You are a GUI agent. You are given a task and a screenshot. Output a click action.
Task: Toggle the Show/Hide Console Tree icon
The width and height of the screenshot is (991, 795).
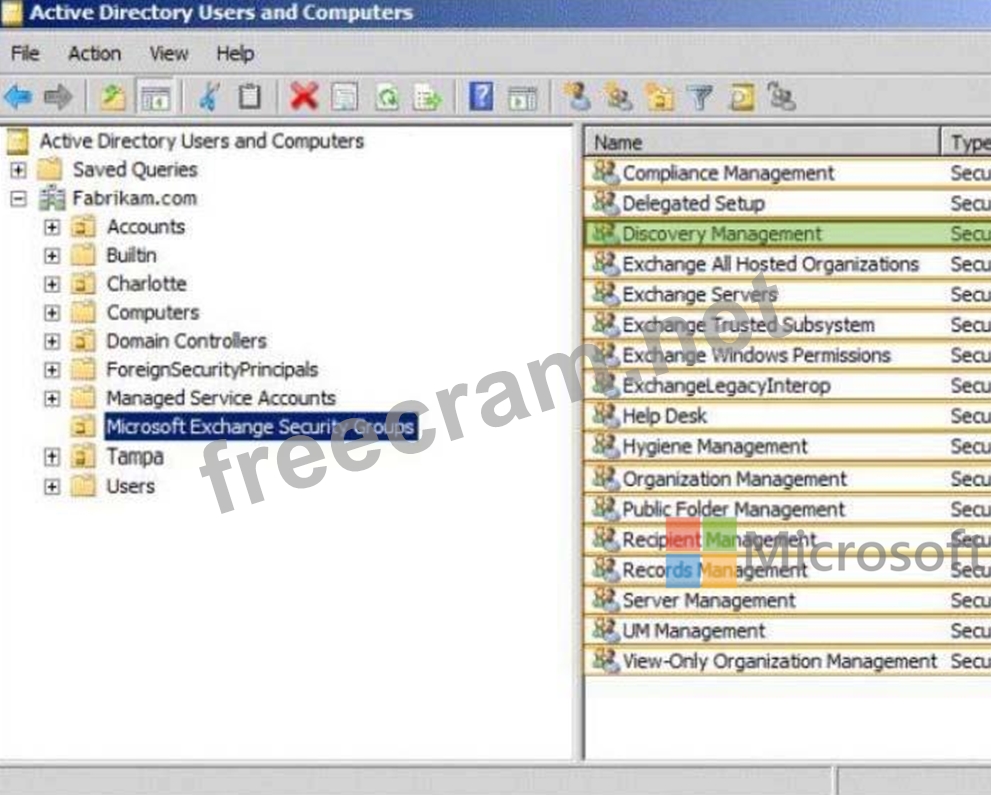coord(155,97)
